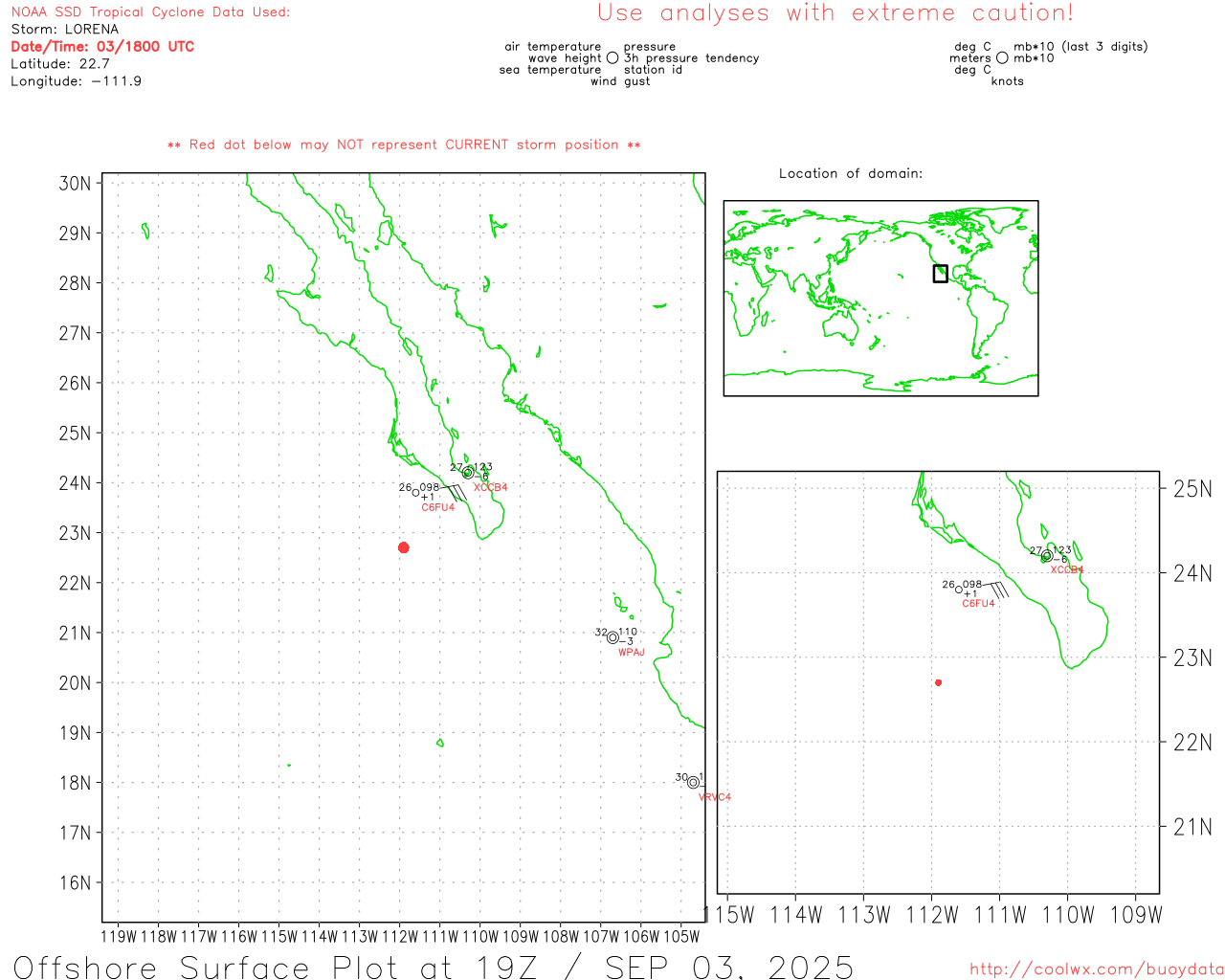Click the 23N latitude label on main map

tap(76, 533)
